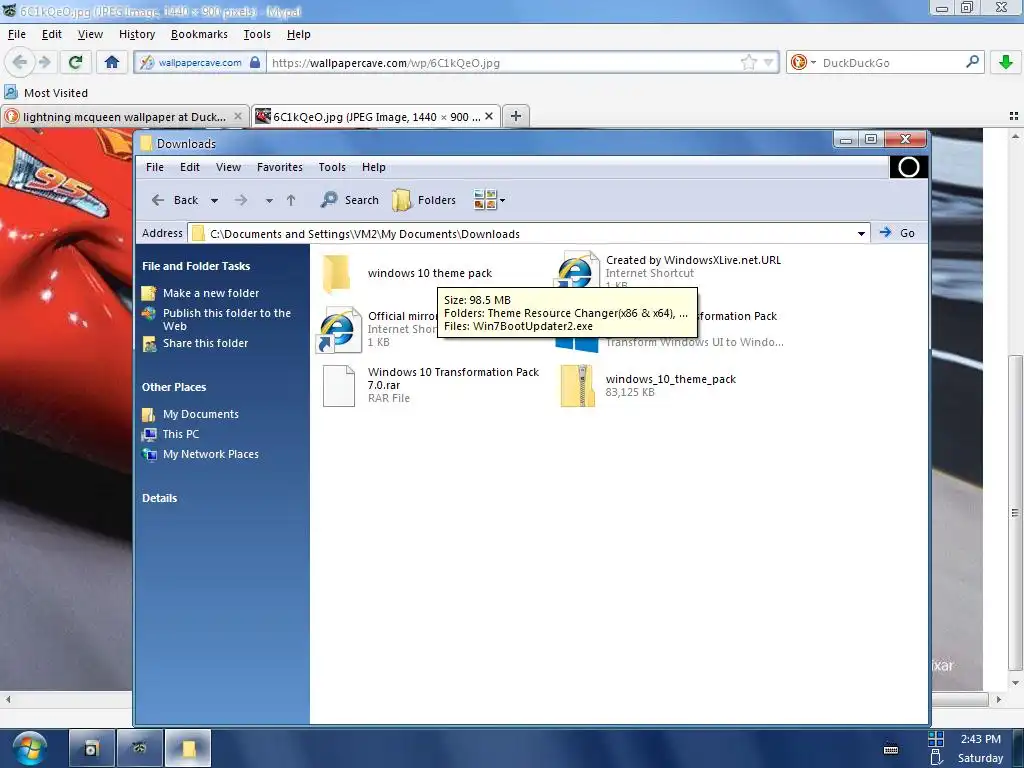Click the raccoon Mypal taskbar button

click(x=140, y=748)
